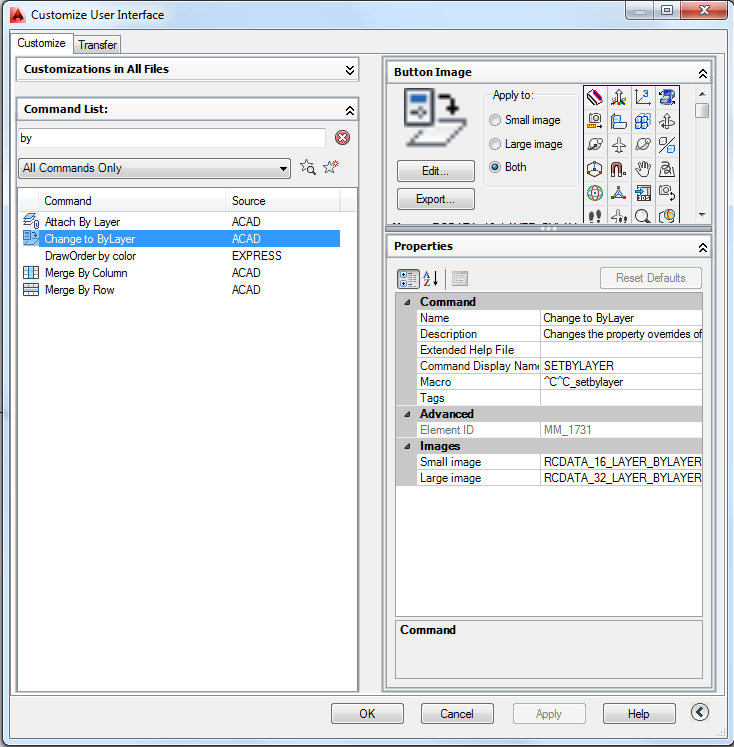
Task: Choose the 3D rotate arrow image
Action: (x=667, y=121)
